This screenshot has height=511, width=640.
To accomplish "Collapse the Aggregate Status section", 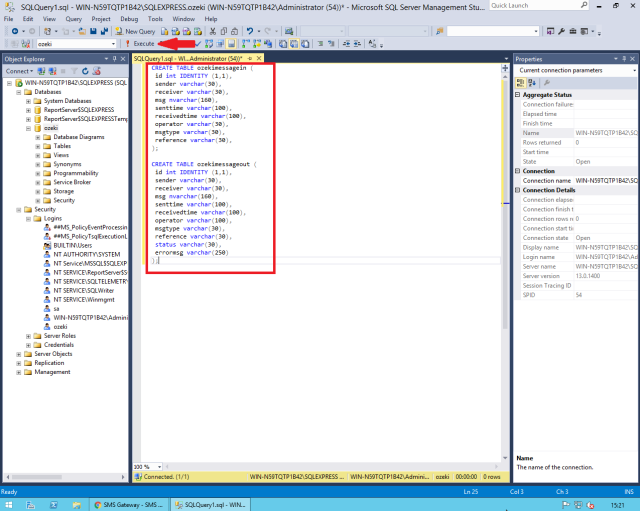I will [518, 95].
